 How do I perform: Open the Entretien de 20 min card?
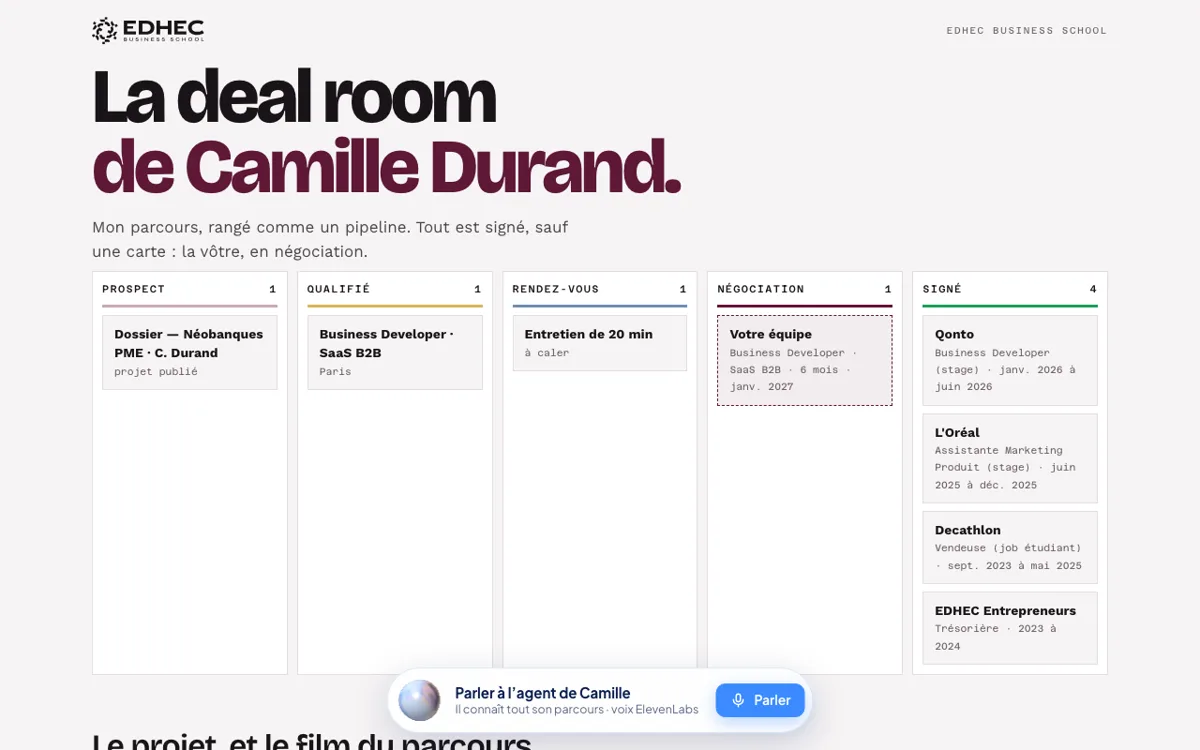point(600,343)
